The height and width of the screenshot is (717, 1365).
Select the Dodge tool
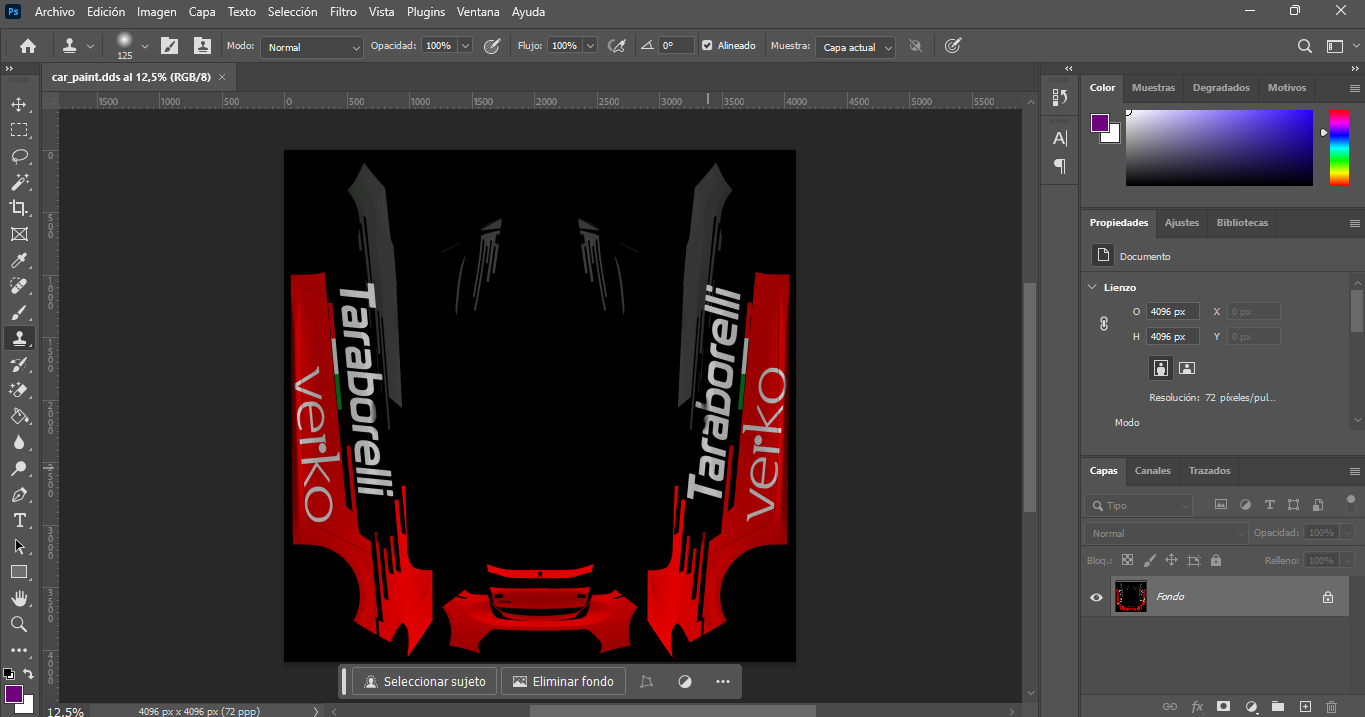(x=19, y=468)
